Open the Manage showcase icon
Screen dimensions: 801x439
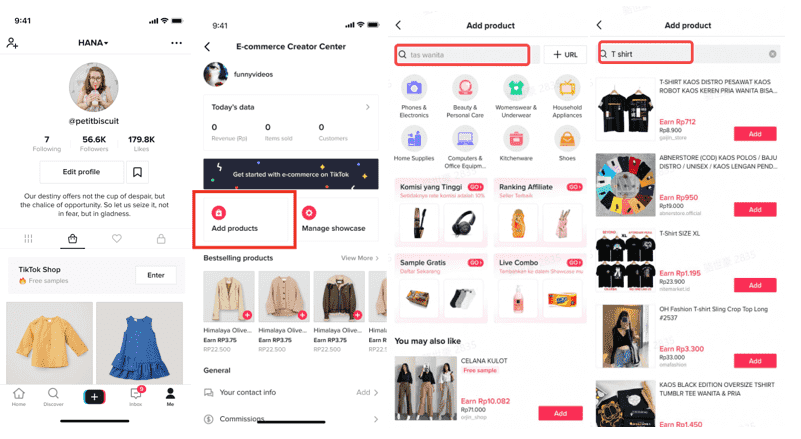pyautogui.click(x=309, y=213)
